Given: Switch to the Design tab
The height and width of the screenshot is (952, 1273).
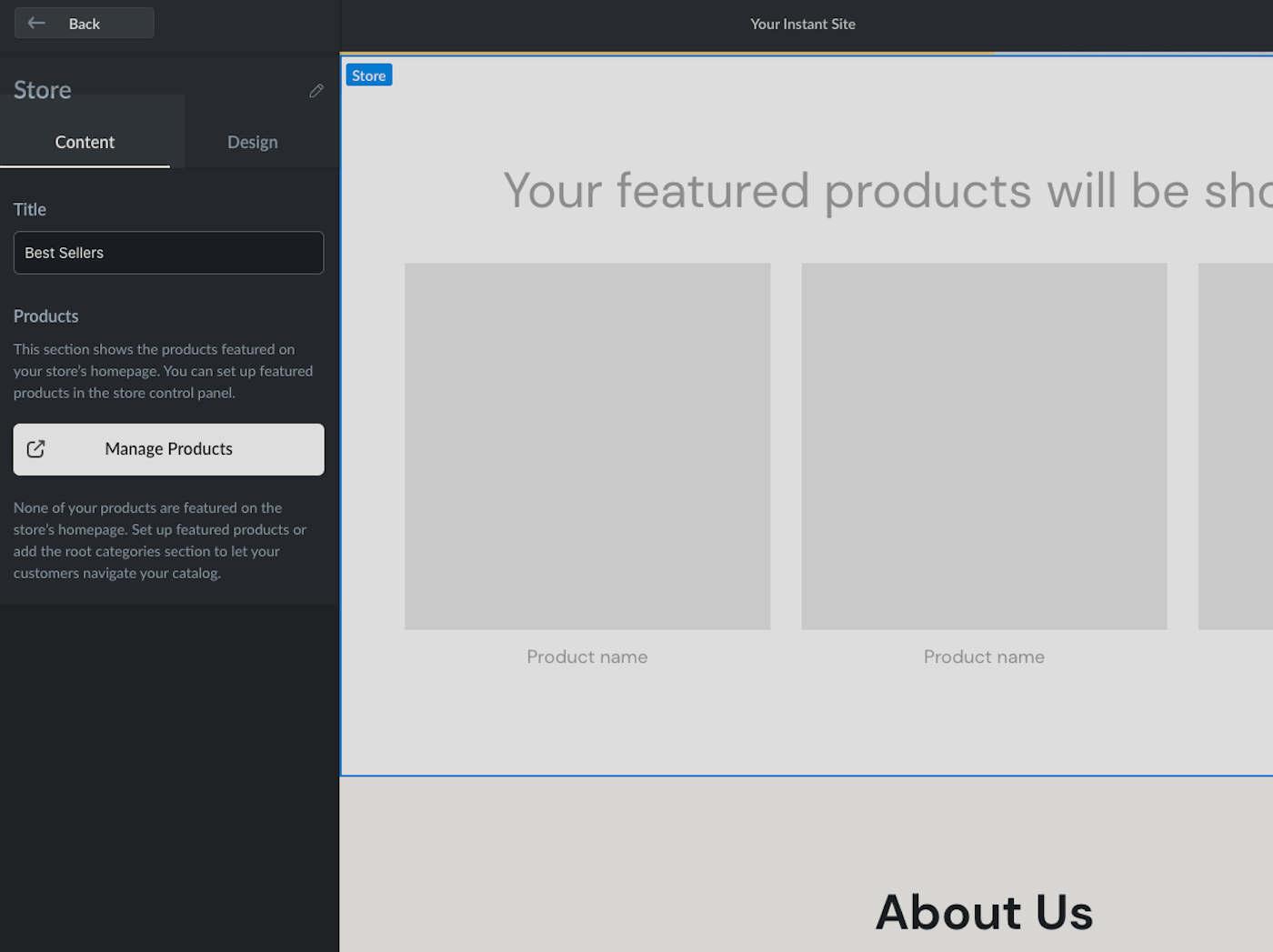Looking at the screenshot, I should [253, 142].
